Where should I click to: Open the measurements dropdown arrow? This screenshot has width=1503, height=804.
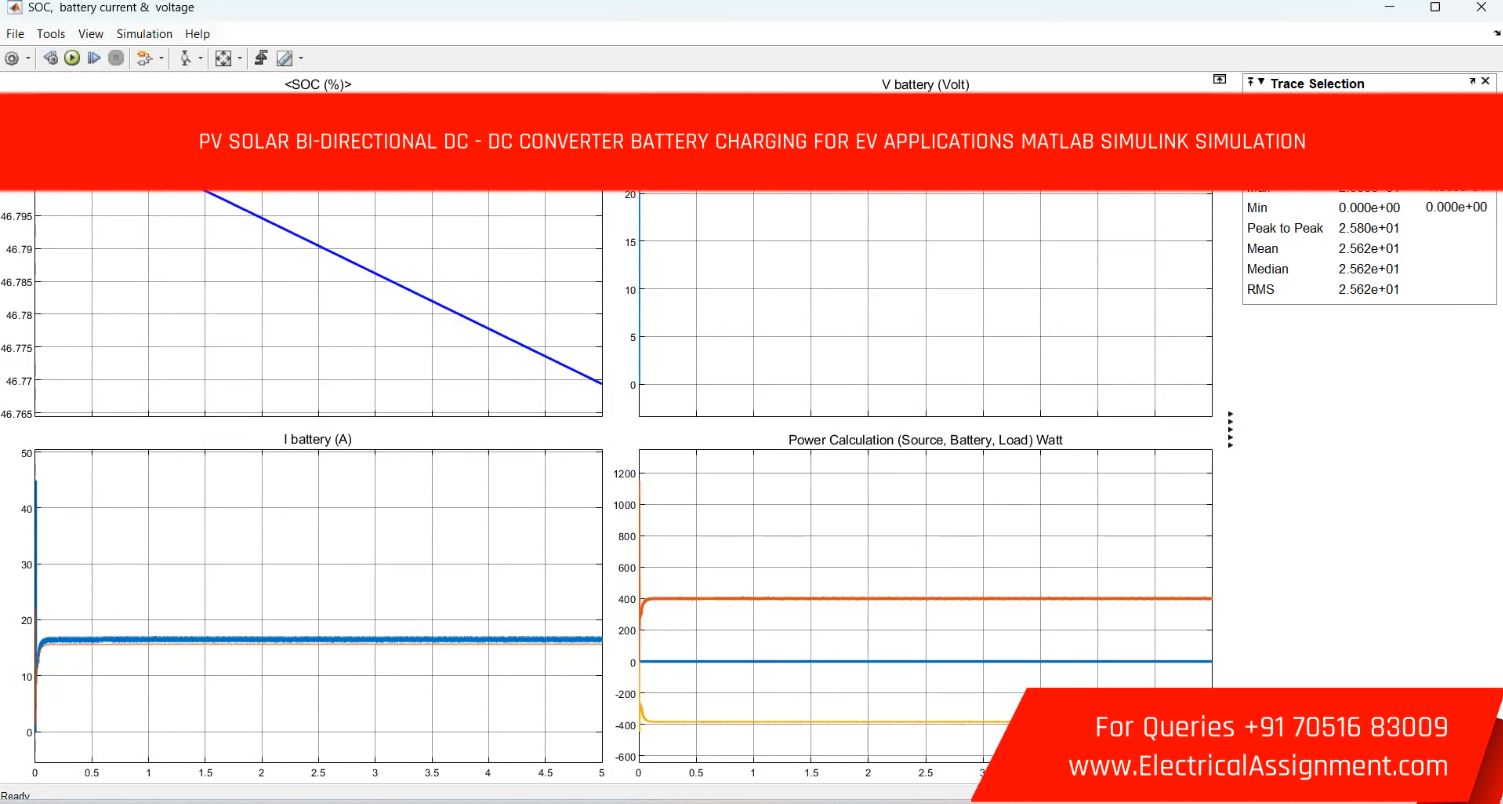[300, 59]
